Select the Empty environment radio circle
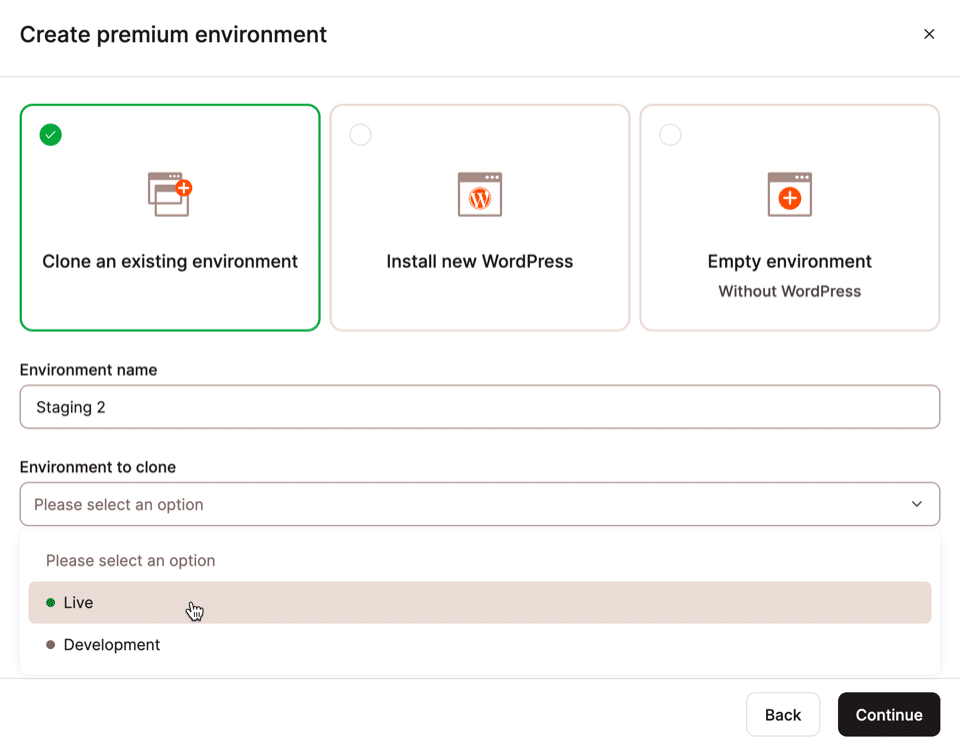 [671, 135]
